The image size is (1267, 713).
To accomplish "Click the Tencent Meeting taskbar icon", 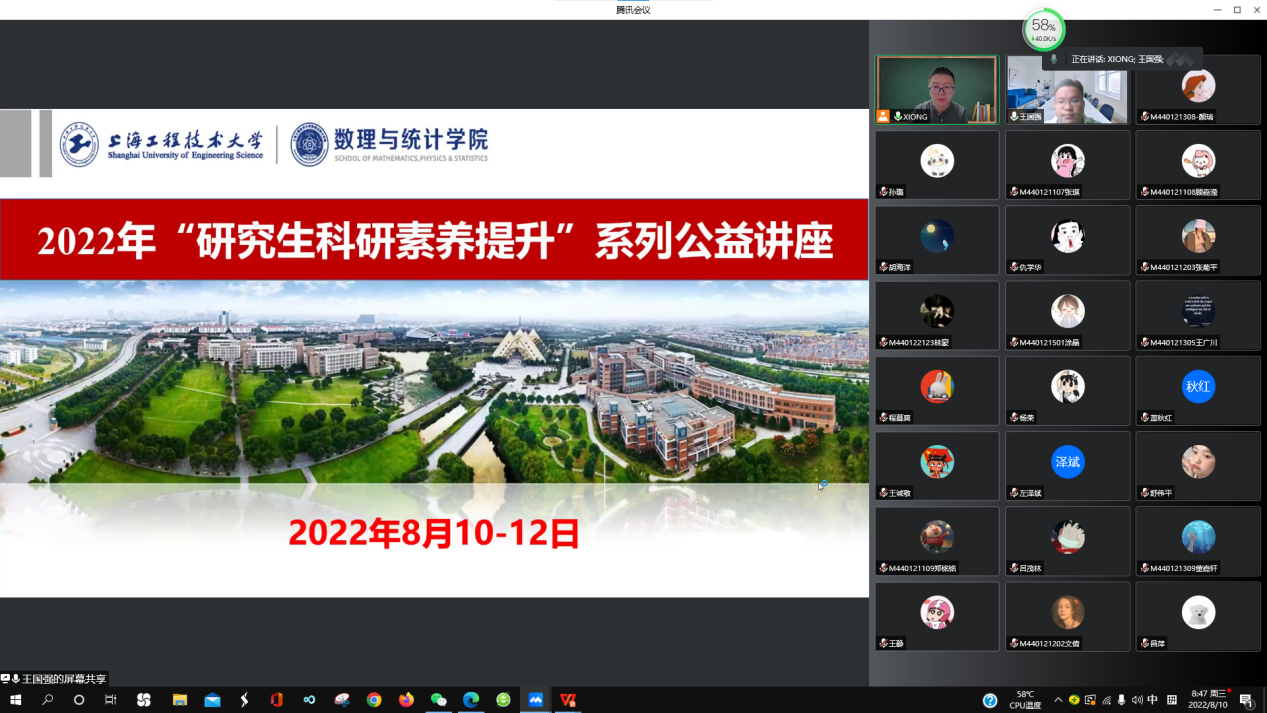I will pos(536,700).
